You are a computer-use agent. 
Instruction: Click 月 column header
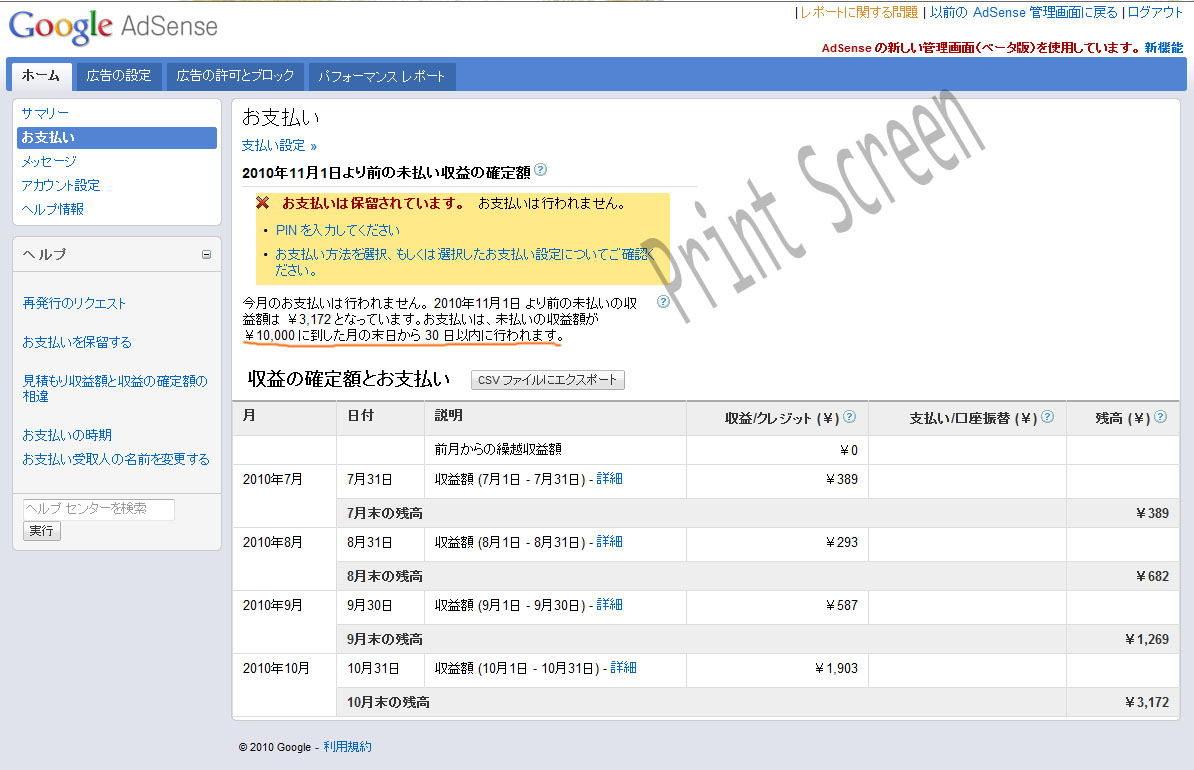pyautogui.click(x=249, y=416)
